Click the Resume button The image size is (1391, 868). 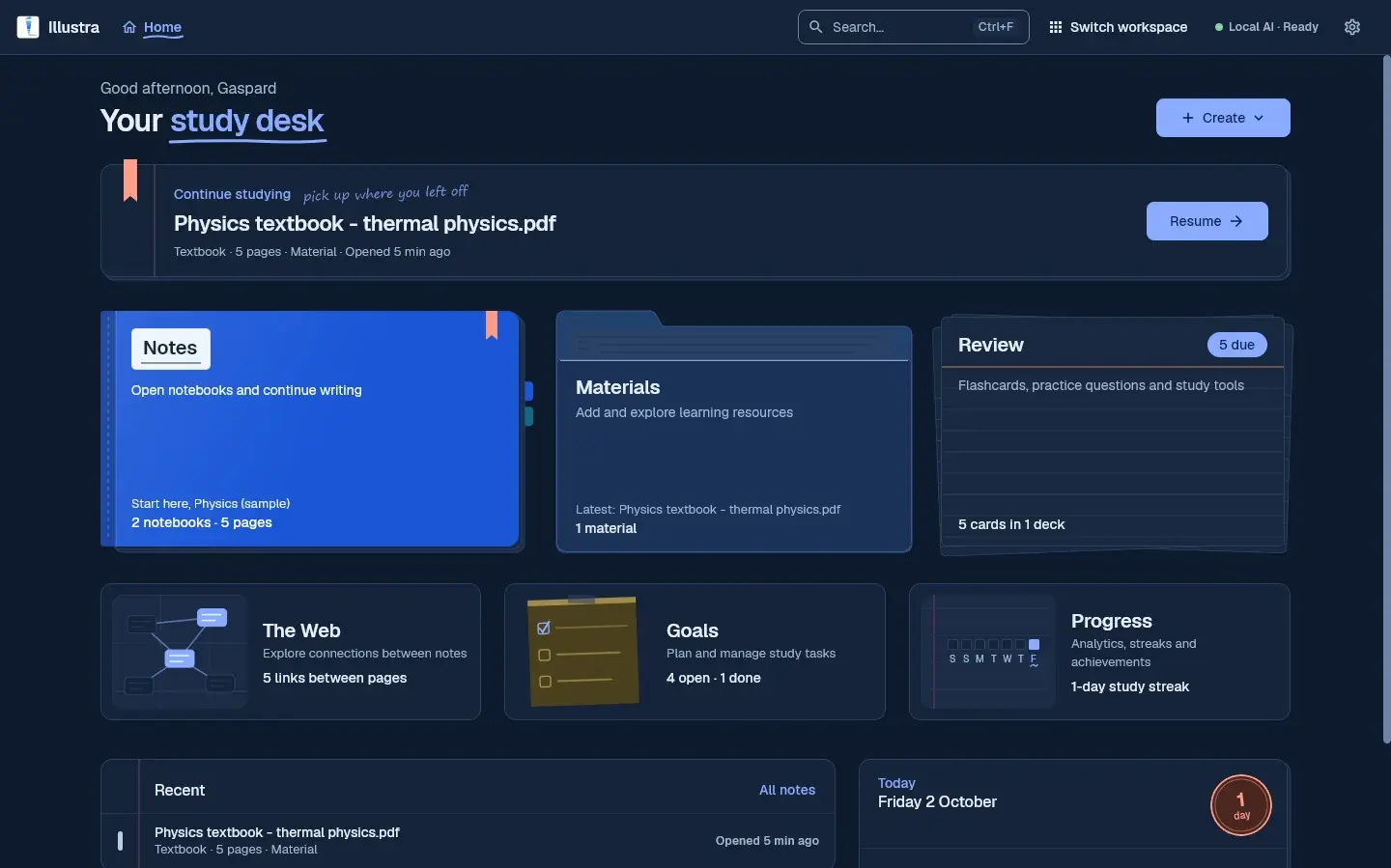pyautogui.click(x=1206, y=221)
